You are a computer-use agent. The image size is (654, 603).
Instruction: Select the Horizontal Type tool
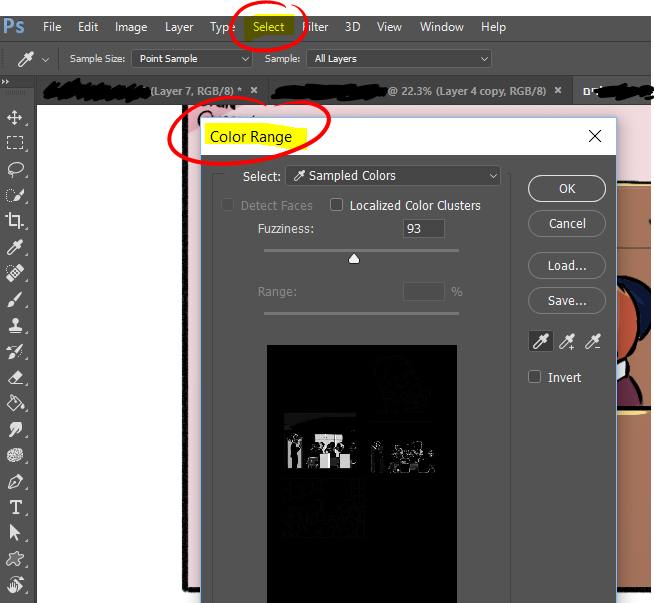[x=16, y=508]
